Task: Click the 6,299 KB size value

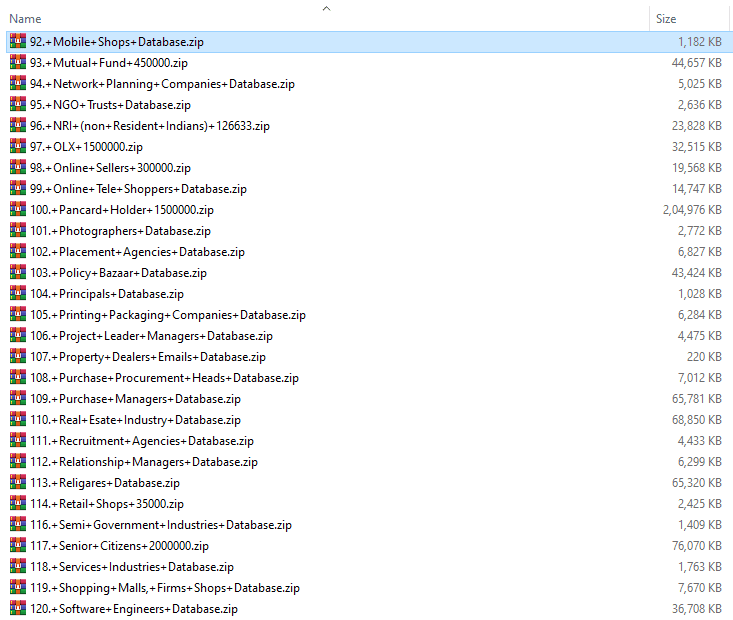Action: [x=700, y=462]
